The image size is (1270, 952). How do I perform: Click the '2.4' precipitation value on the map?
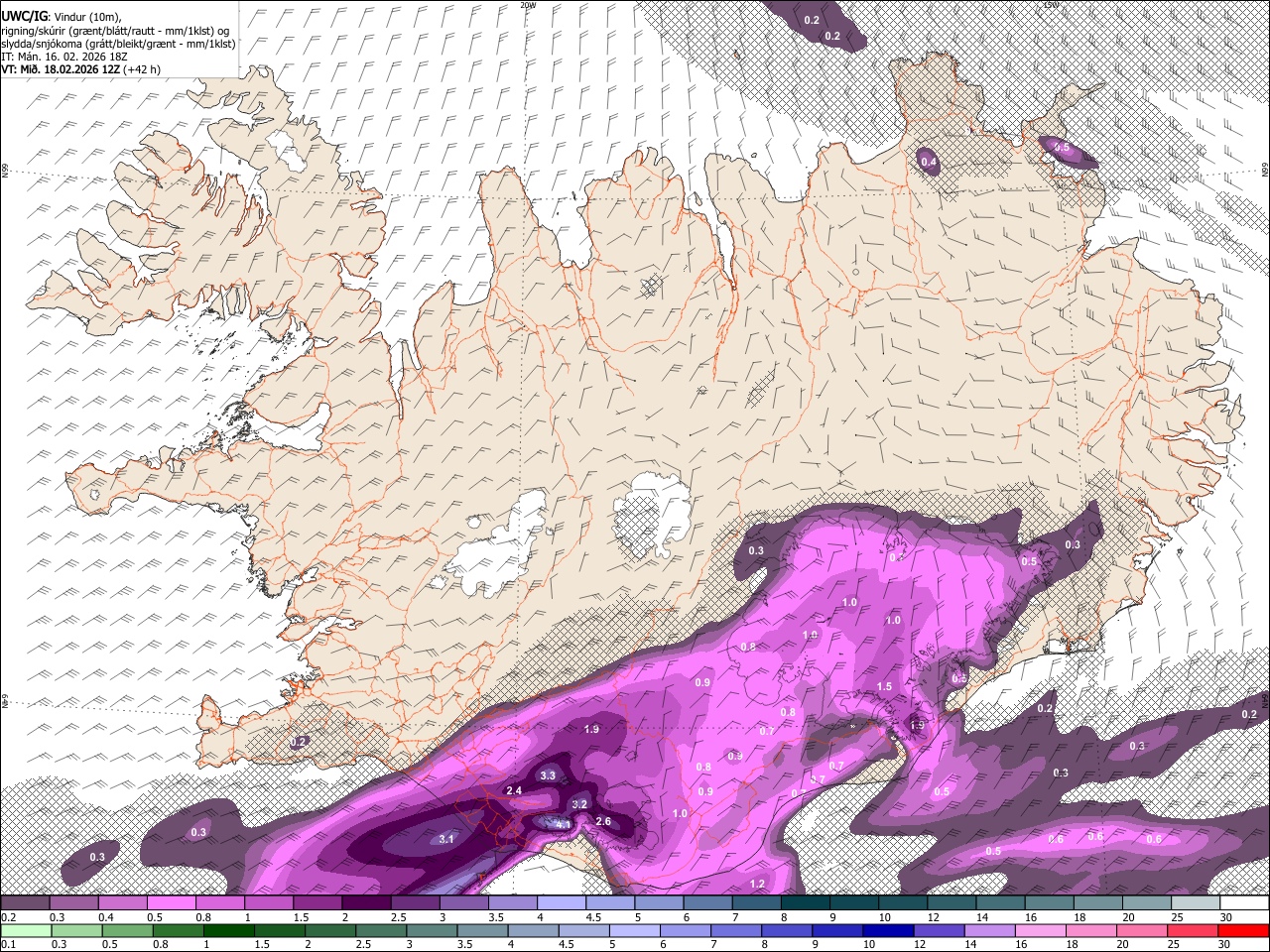pos(514,790)
